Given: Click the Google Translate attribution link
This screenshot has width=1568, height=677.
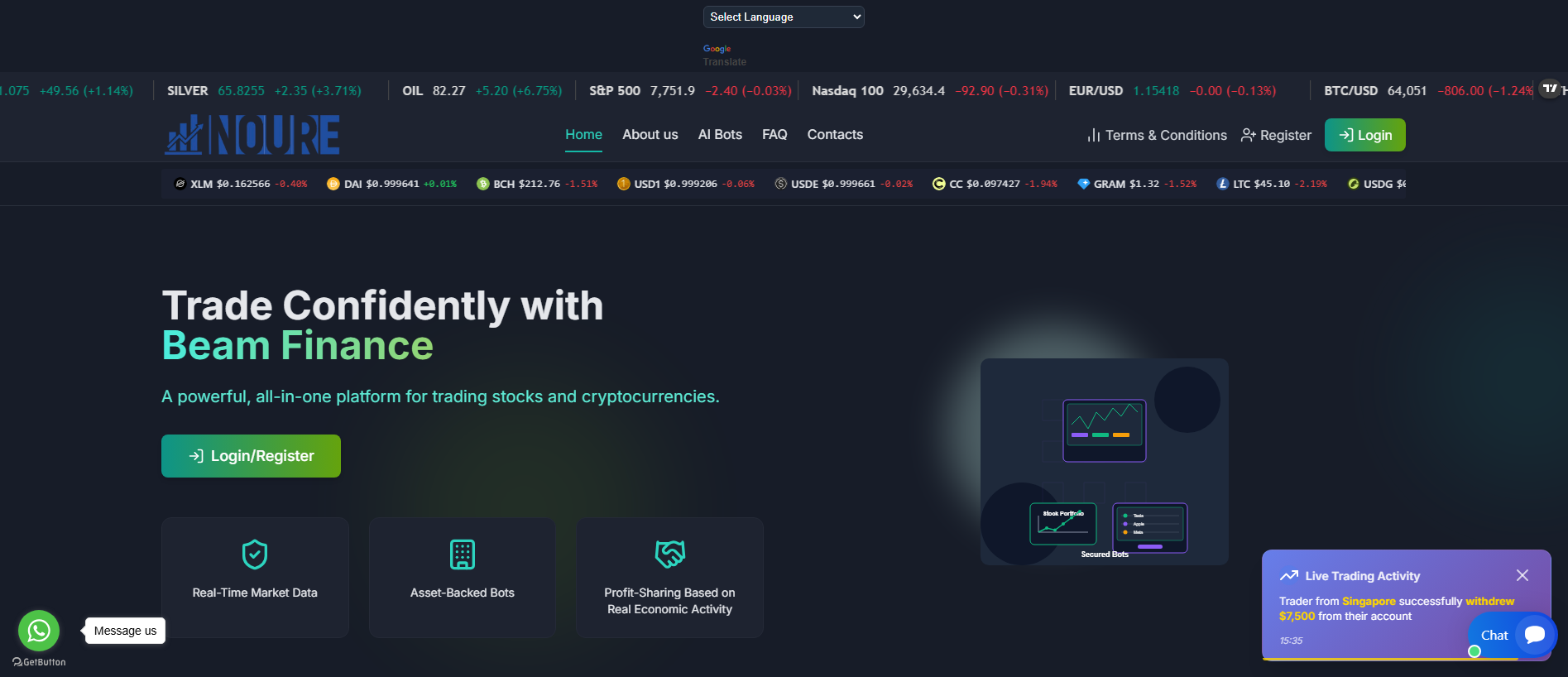Looking at the screenshot, I should pos(724,55).
